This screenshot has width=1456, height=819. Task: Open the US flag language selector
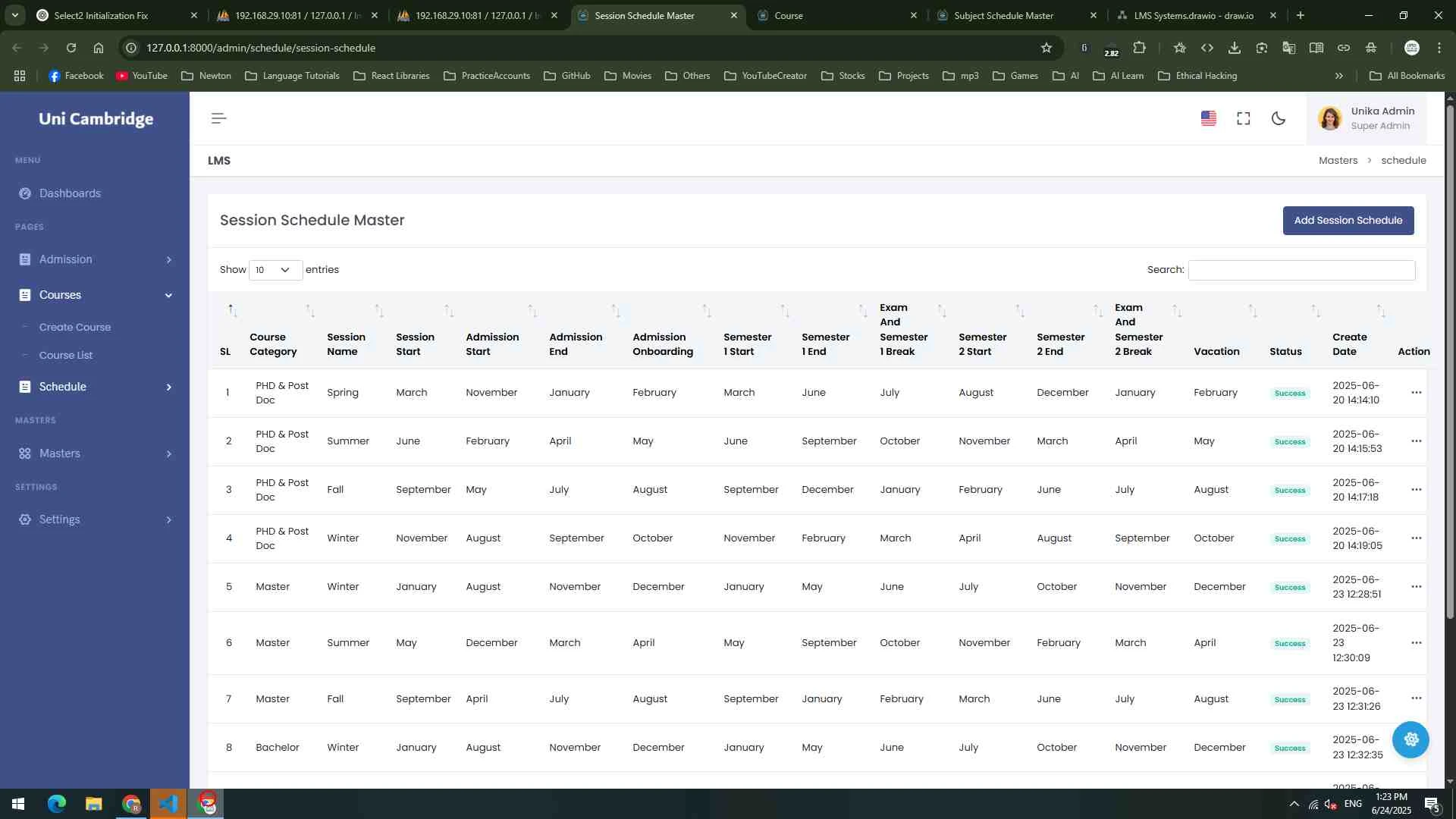(x=1209, y=118)
